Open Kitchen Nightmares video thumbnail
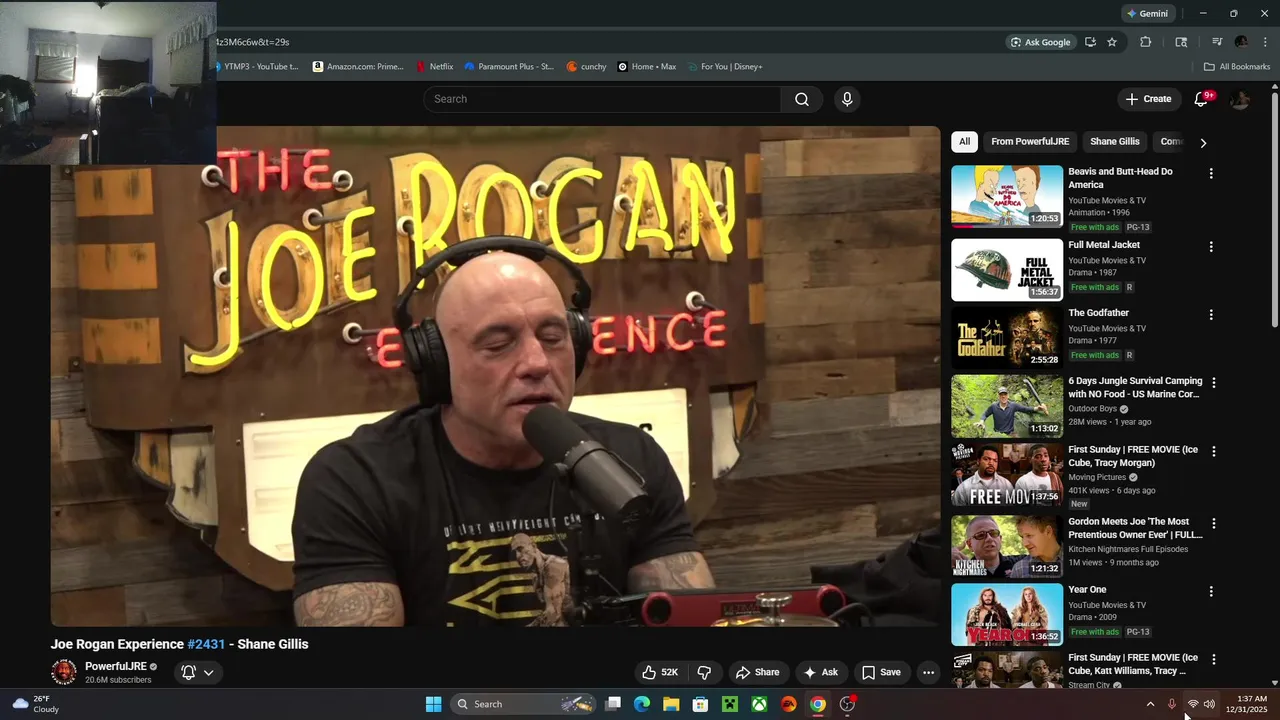The image size is (1280, 720). [1007, 546]
